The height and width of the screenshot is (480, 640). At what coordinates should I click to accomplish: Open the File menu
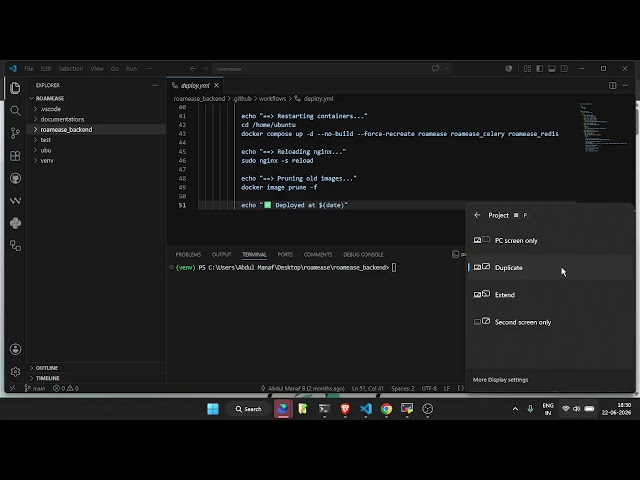(29, 69)
